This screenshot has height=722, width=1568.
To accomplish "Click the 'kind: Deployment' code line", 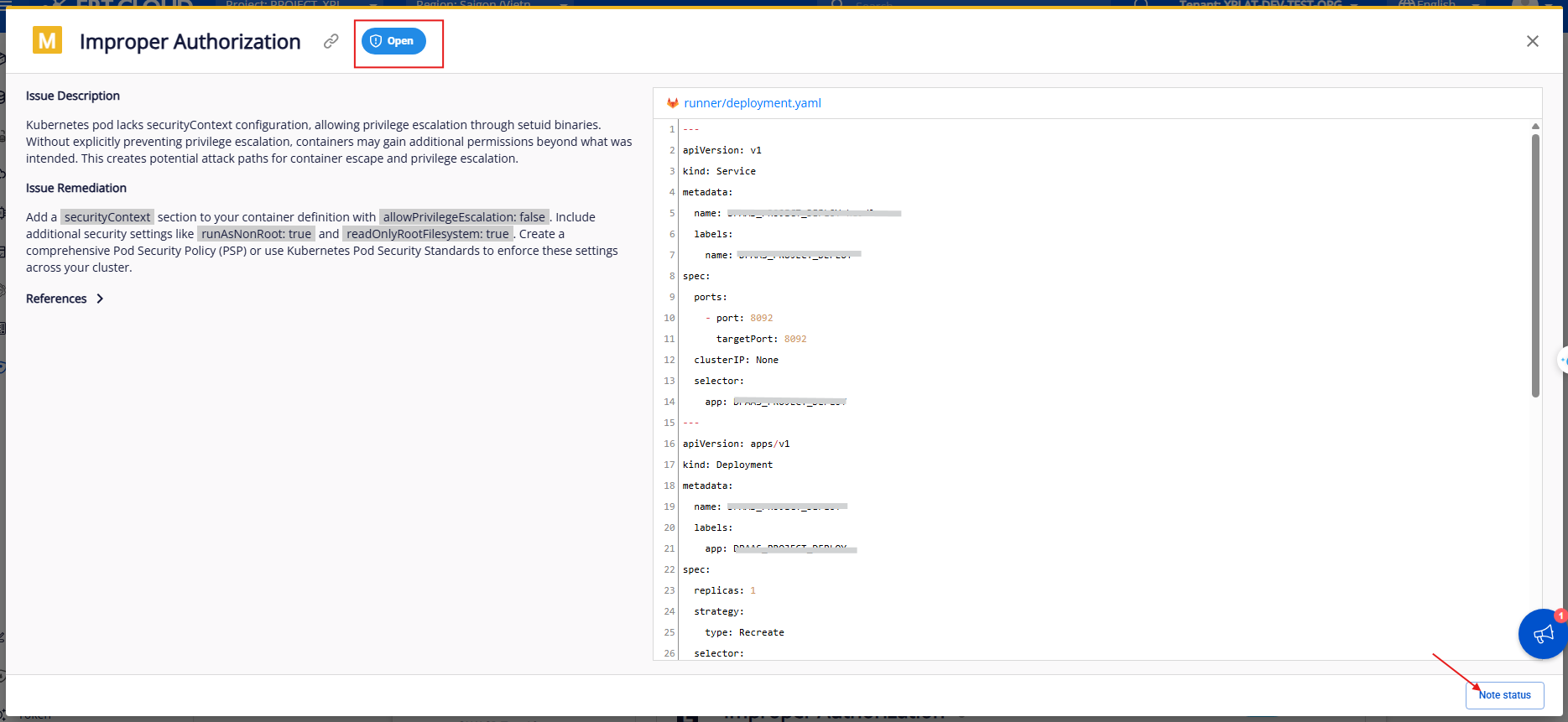I will click(727, 465).
